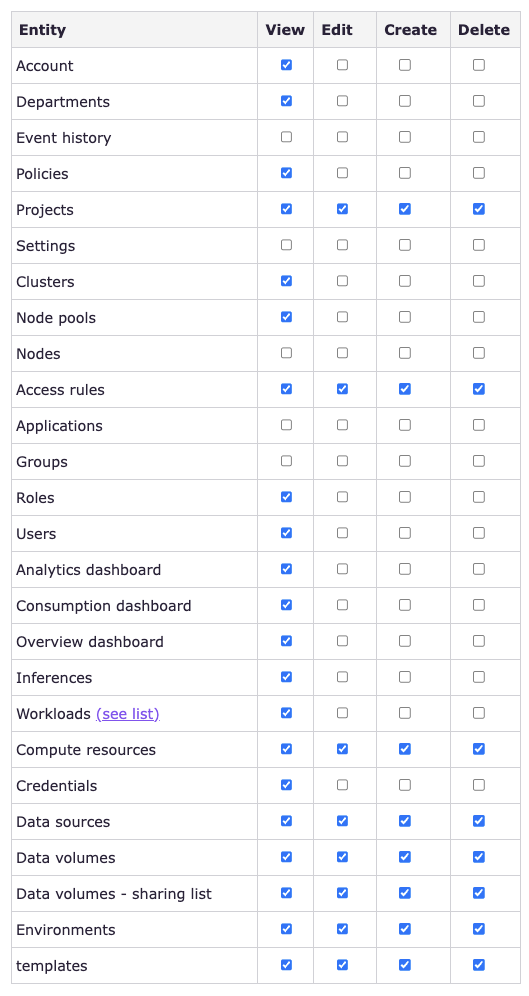Enable Edit checkbox for Clusters
The image size is (529, 996).
pos(342,281)
